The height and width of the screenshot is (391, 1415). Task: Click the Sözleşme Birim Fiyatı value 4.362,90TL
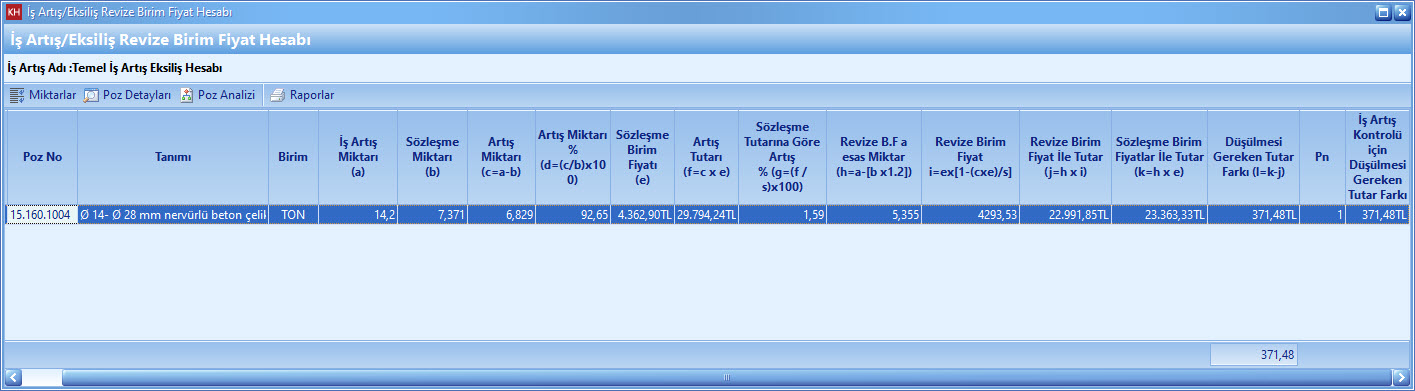tap(643, 215)
